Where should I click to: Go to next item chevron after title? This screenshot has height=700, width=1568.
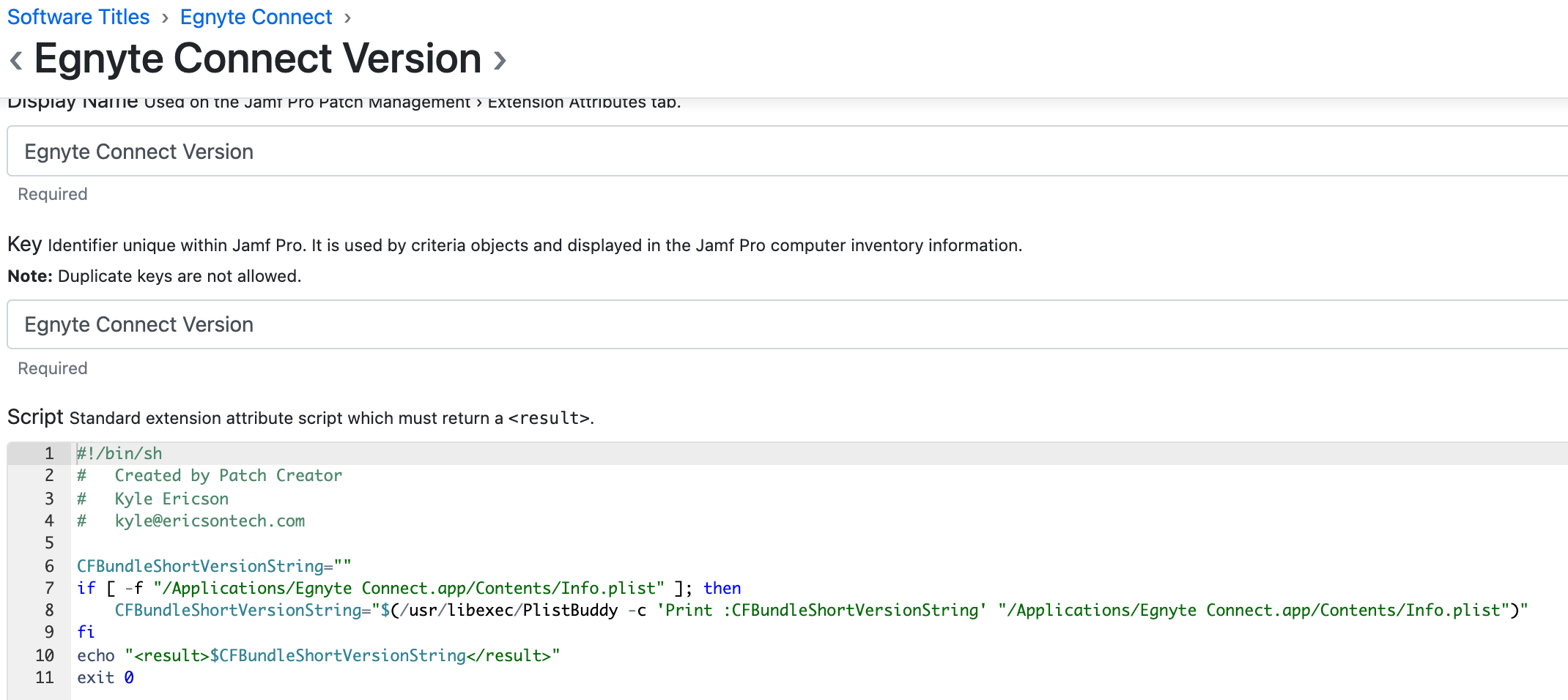point(500,59)
